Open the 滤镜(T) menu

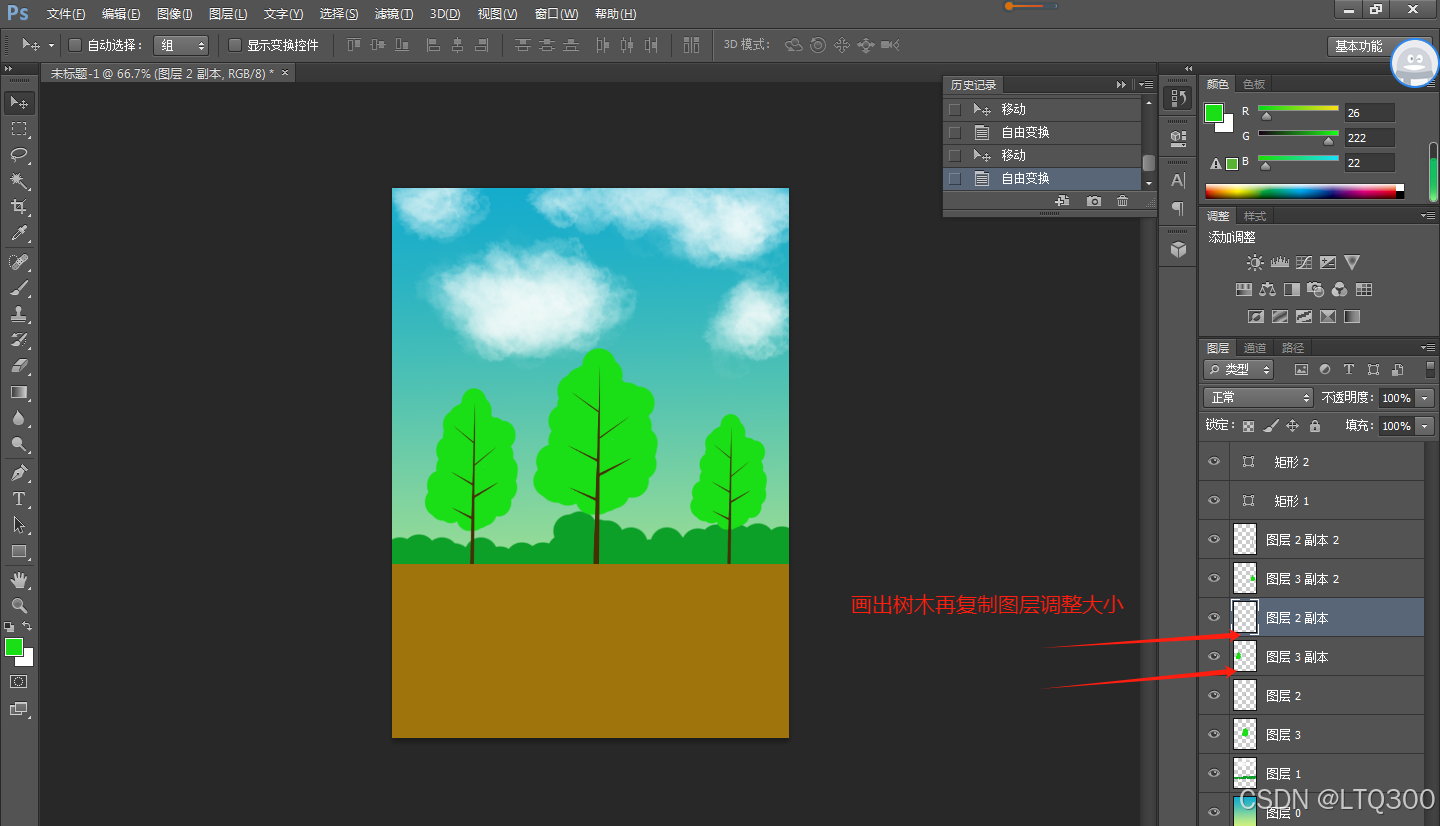(x=394, y=14)
